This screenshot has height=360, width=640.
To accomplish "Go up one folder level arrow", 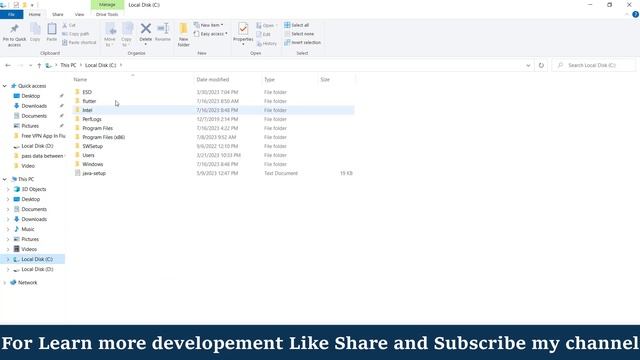I will click(39, 65).
